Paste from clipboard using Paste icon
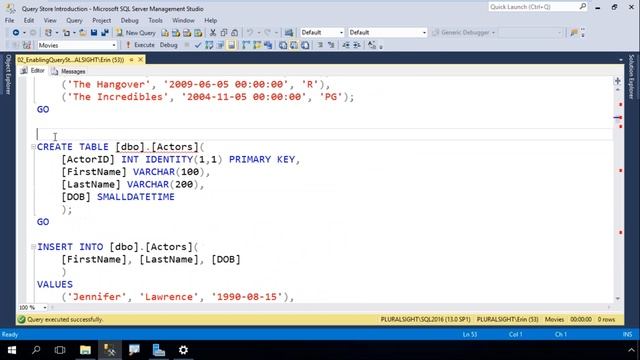Image resolution: width=640 pixels, height=360 pixels. (x=235, y=33)
